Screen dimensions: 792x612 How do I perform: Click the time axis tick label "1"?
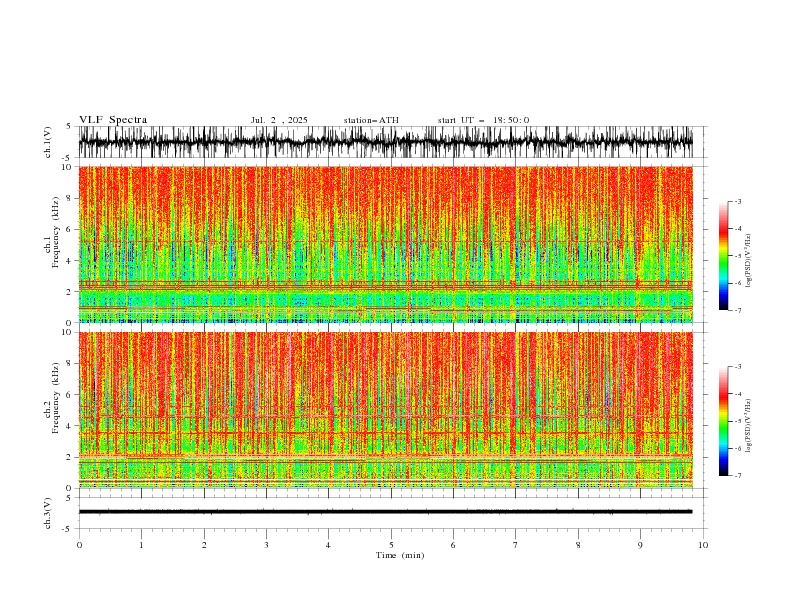(x=141, y=545)
